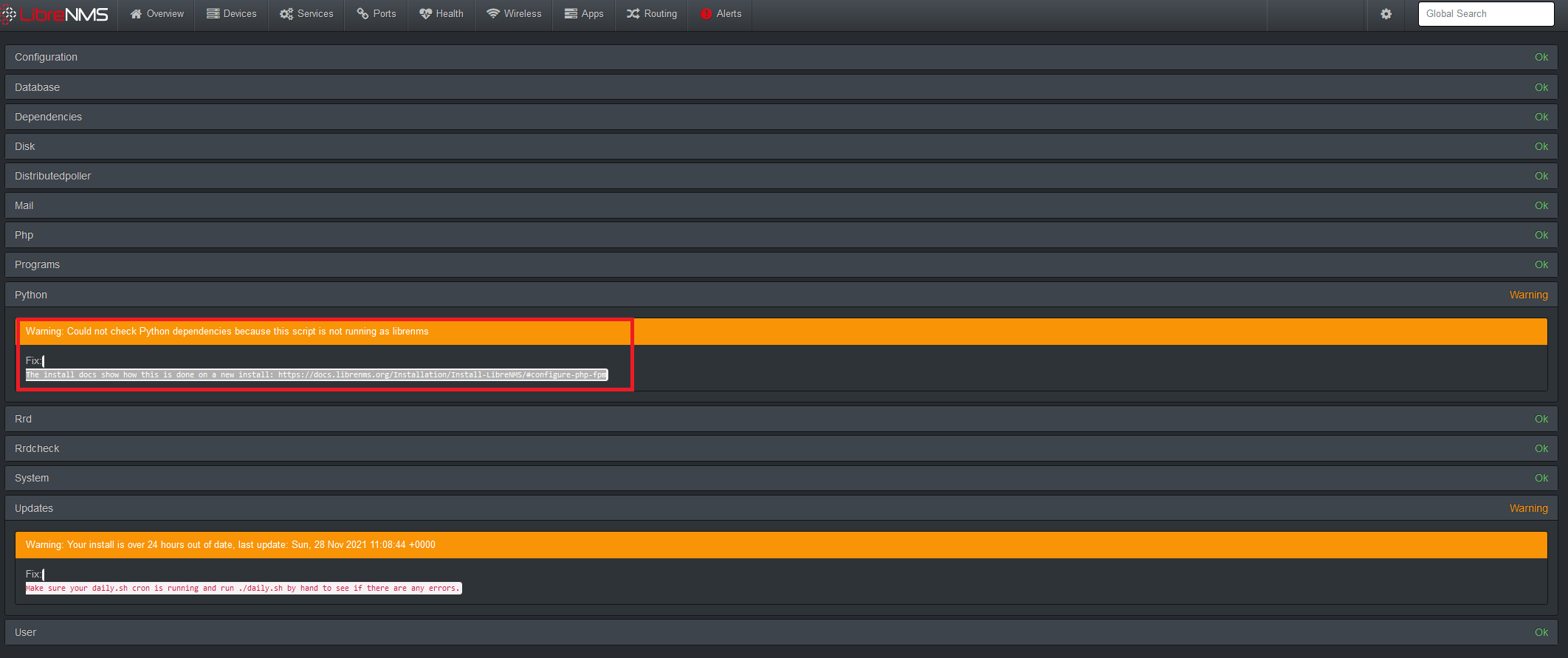1568x658 pixels.
Task: Expand the Distributedpoller validation row
Action: (x=781, y=176)
